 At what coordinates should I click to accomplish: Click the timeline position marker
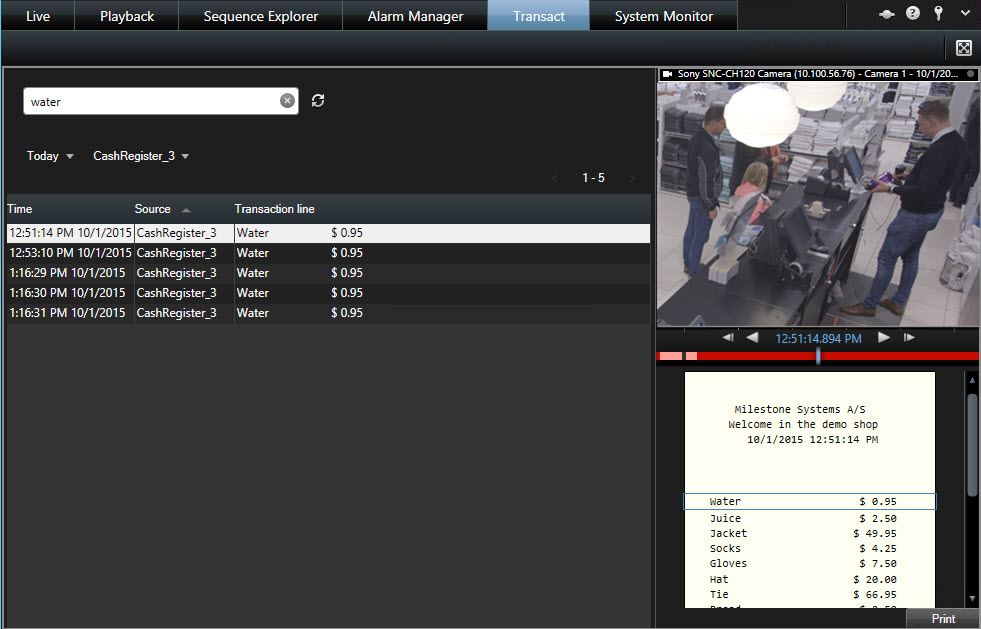(x=818, y=355)
